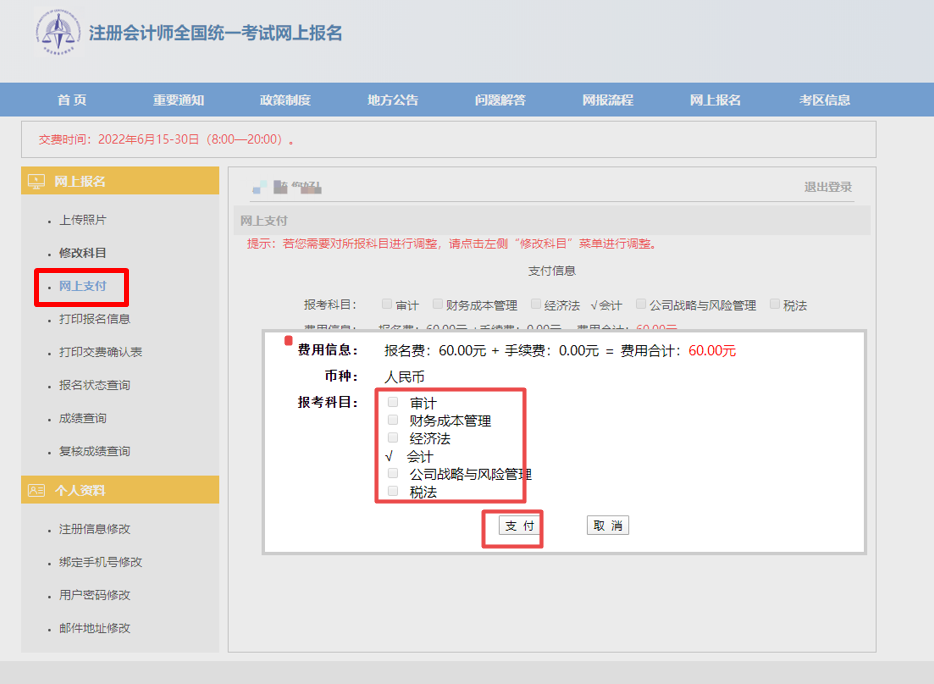The image size is (934, 684).
Task: Click the 网上报名 section monitor icon
Action: [x=37, y=181]
